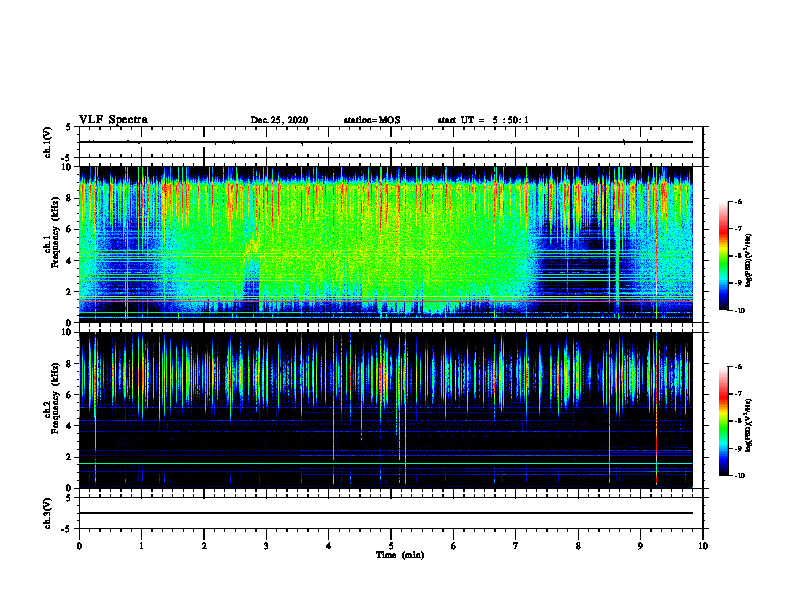Click the "-6" tick on ch.1 colorbar

pyautogui.click(x=738, y=201)
